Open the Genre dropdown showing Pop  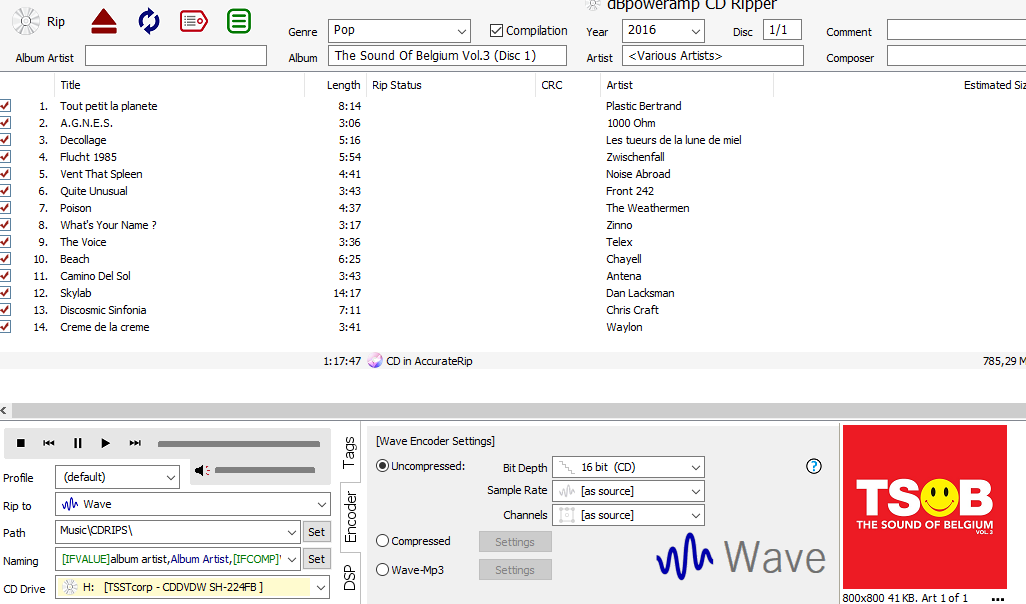pos(399,31)
